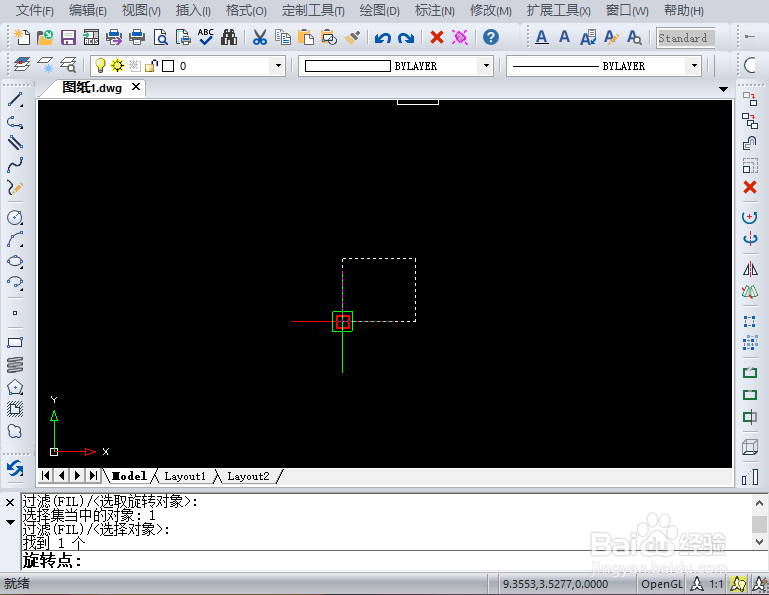The height and width of the screenshot is (595, 769).
Task: Open the 插入(I) menu
Action: [x=193, y=10]
